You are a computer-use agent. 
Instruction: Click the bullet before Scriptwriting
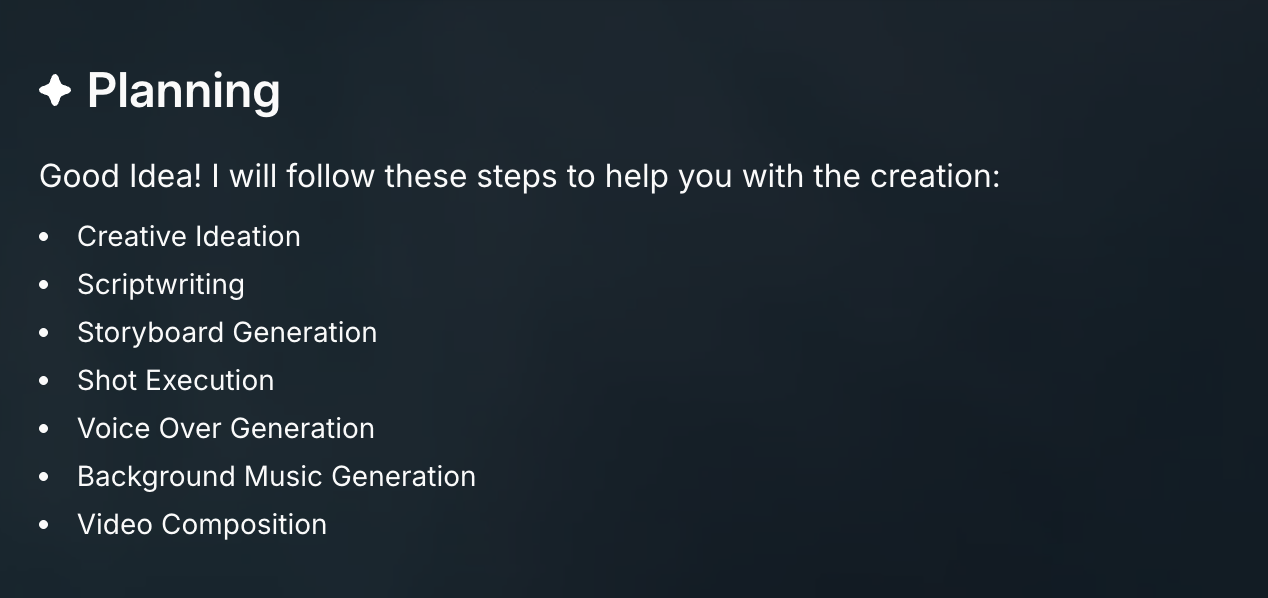pyautogui.click(x=44, y=285)
